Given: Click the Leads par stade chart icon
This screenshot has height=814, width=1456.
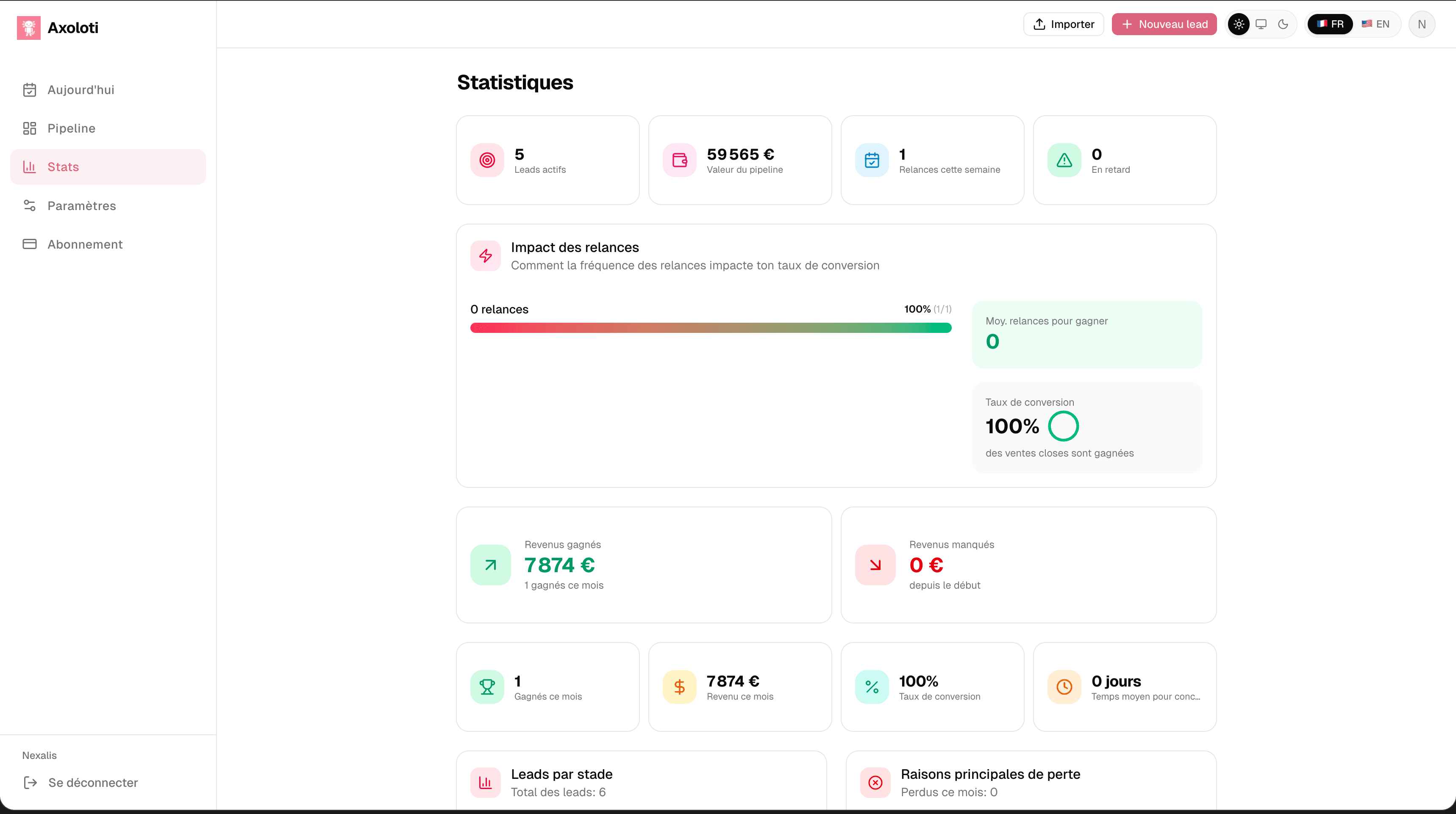Looking at the screenshot, I should pyautogui.click(x=485, y=782).
